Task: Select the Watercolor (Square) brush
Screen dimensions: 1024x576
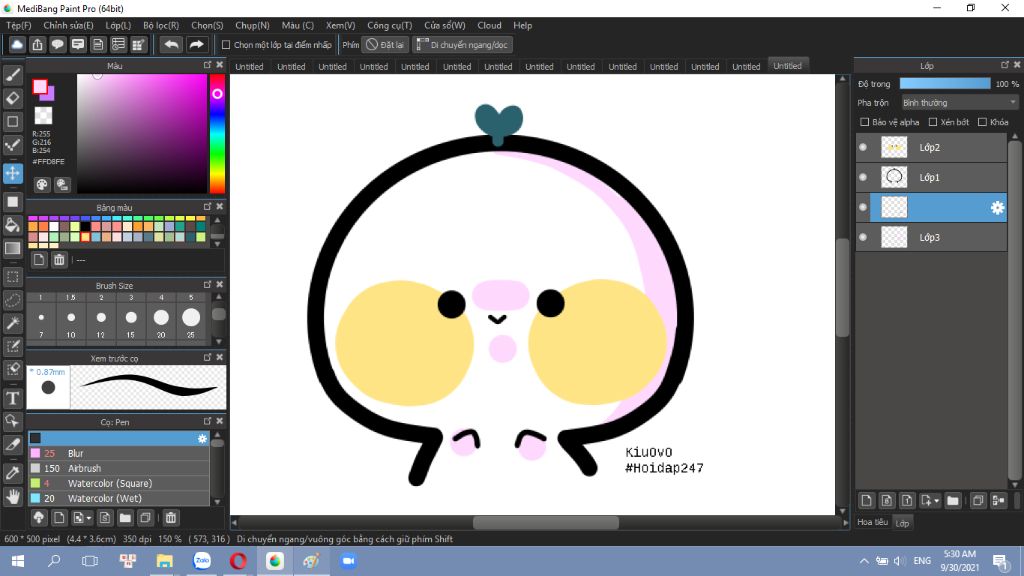Action: pyautogui.click(x=118, y=483)
